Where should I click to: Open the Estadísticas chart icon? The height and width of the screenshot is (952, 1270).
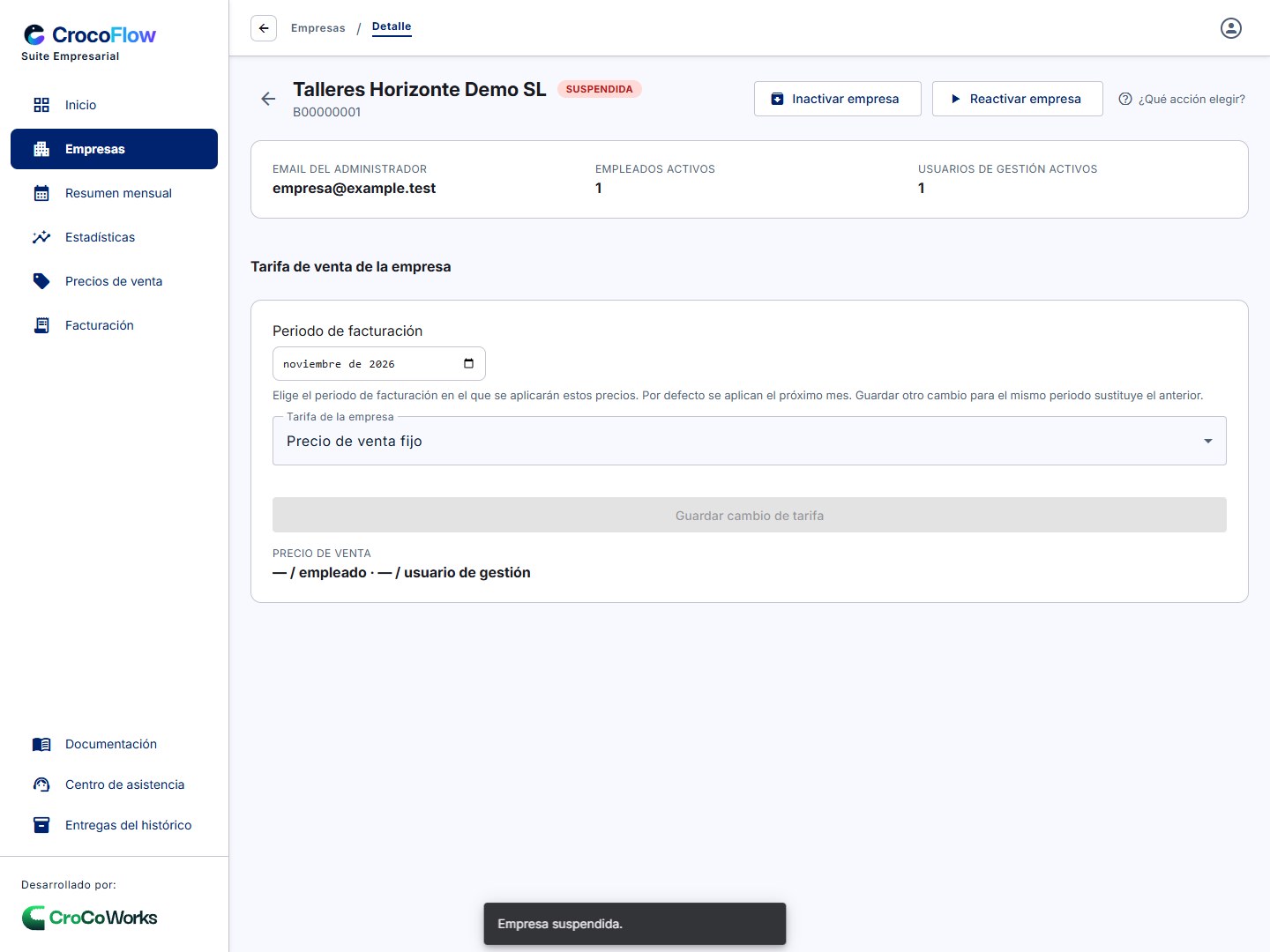click(x=41, y=237)
